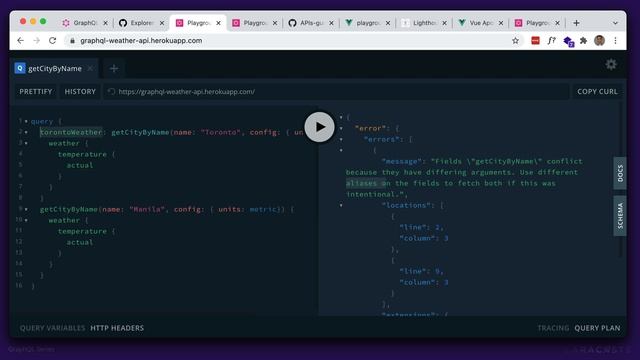This screenshot has height=360, width=640.
Task: Open the HTTP Headers pane
Action: click(x=117, y=328)
